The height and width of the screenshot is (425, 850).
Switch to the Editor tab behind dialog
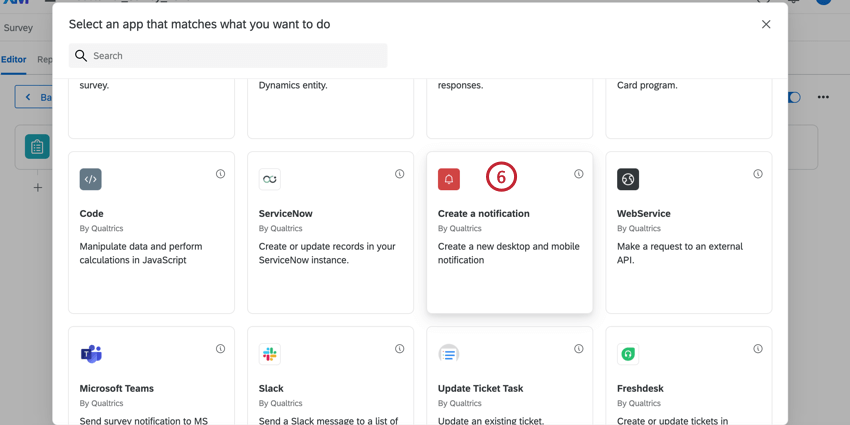14,60
